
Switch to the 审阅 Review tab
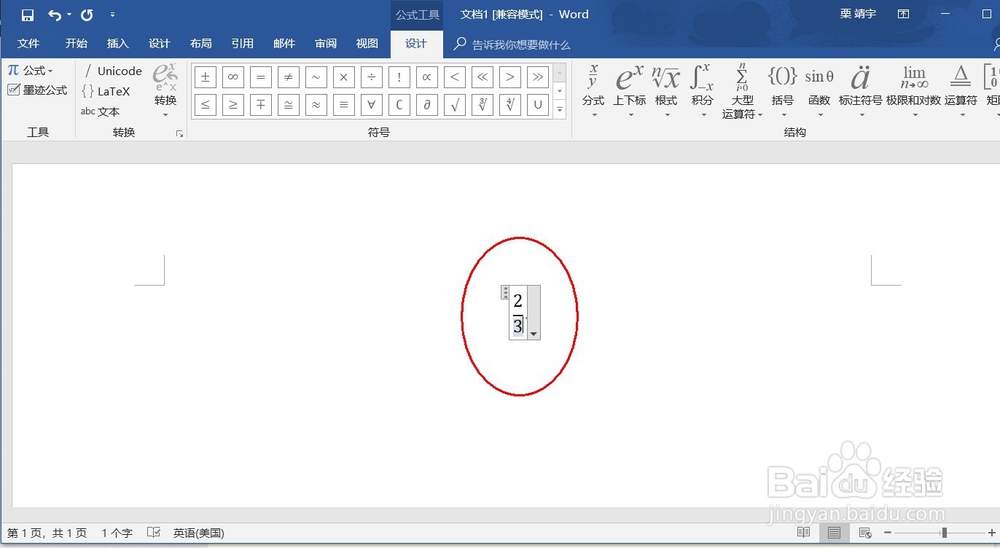tap(325, 43)
